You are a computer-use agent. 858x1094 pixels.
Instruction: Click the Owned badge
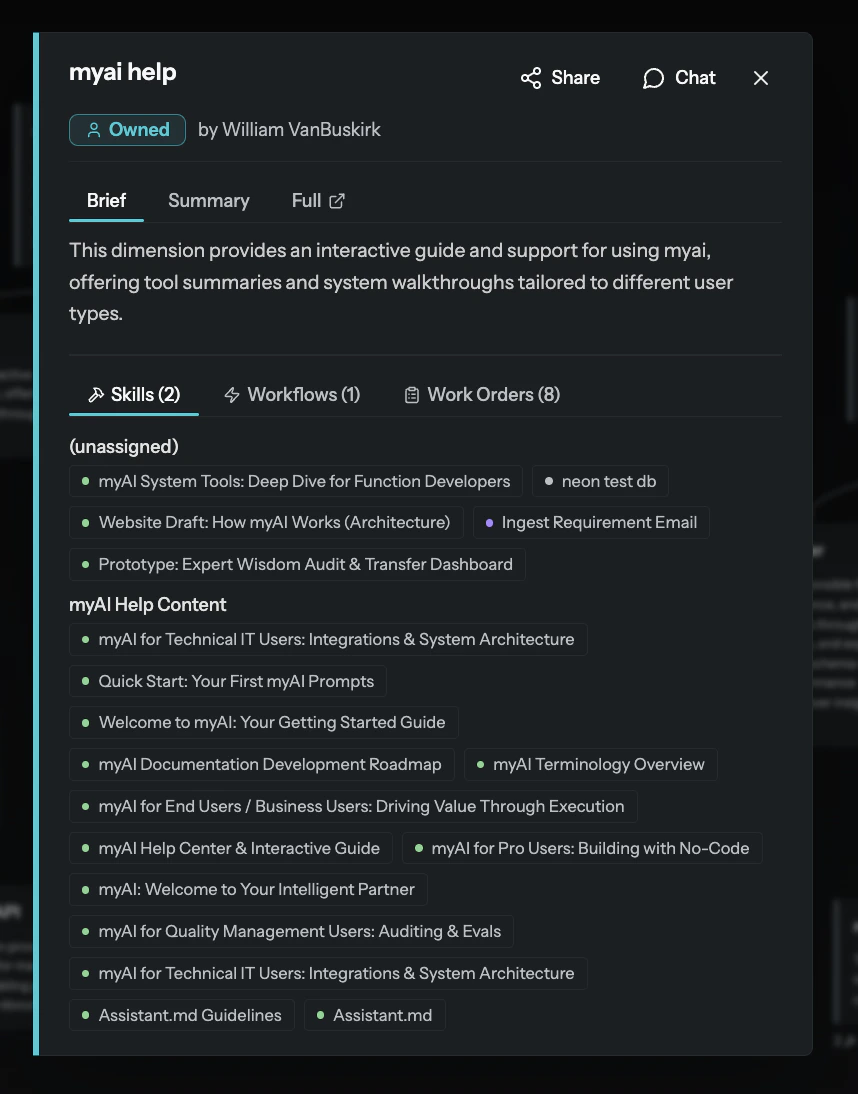(127, 129)
